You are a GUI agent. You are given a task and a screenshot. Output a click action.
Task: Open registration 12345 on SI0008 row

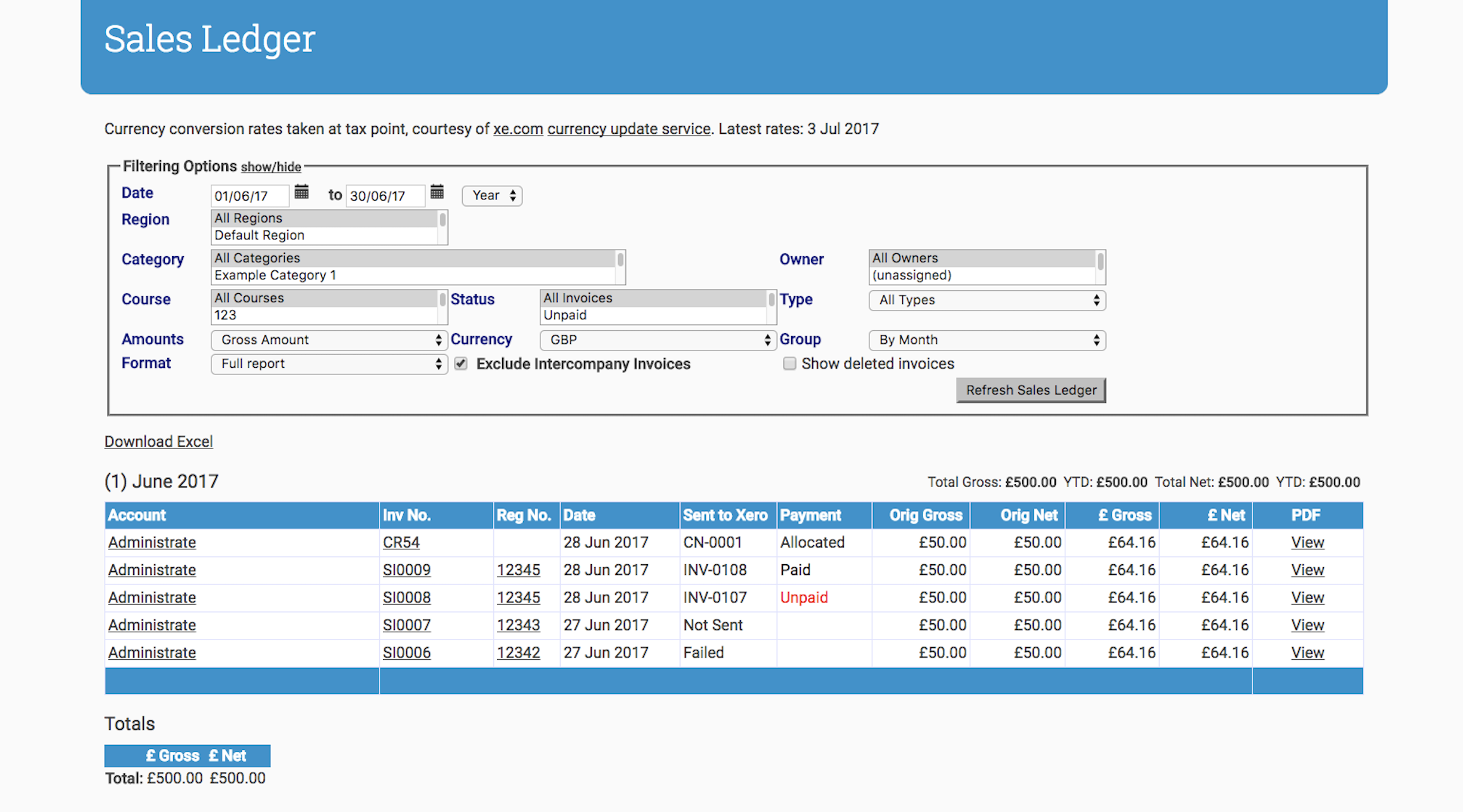[x=518, y=598]
